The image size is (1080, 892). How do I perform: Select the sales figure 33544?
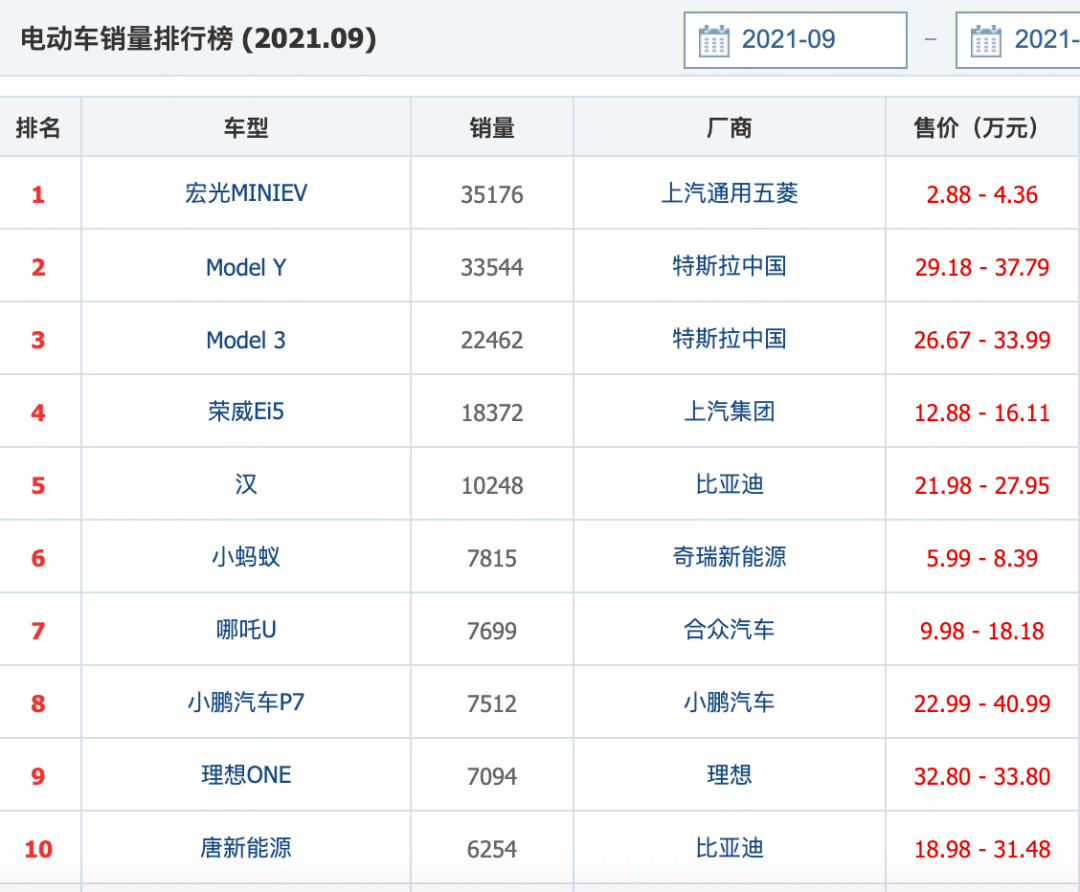tap(492, 267)
